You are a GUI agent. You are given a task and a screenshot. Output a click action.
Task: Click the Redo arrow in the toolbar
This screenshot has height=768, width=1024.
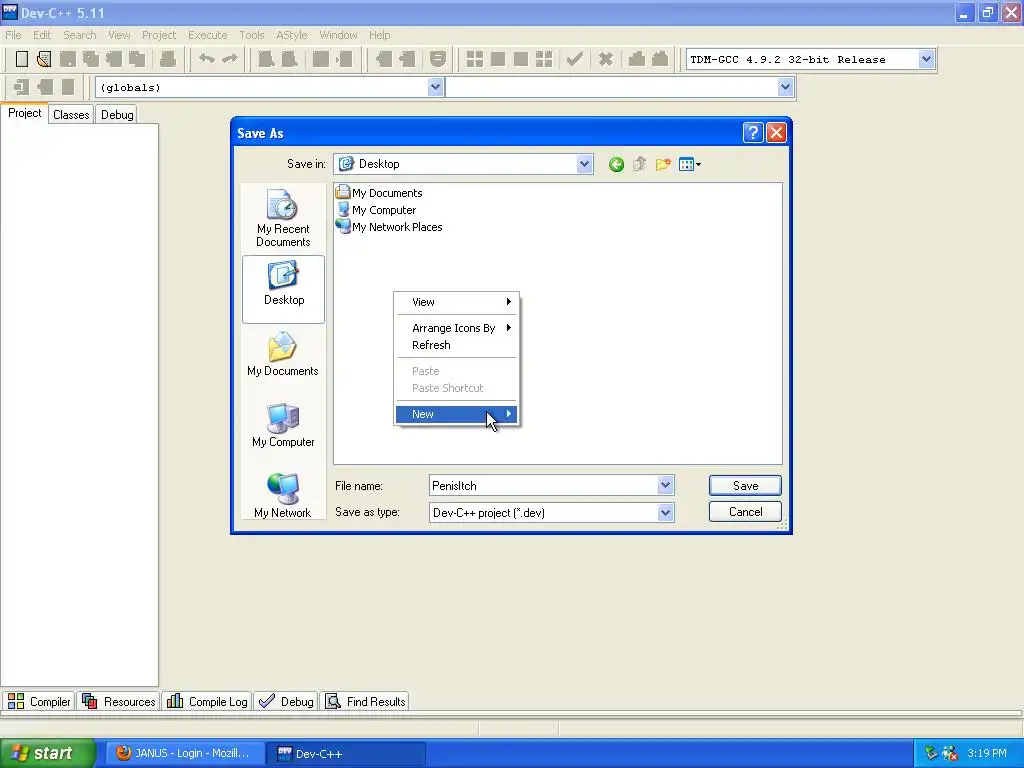click(x=230, y=59)
